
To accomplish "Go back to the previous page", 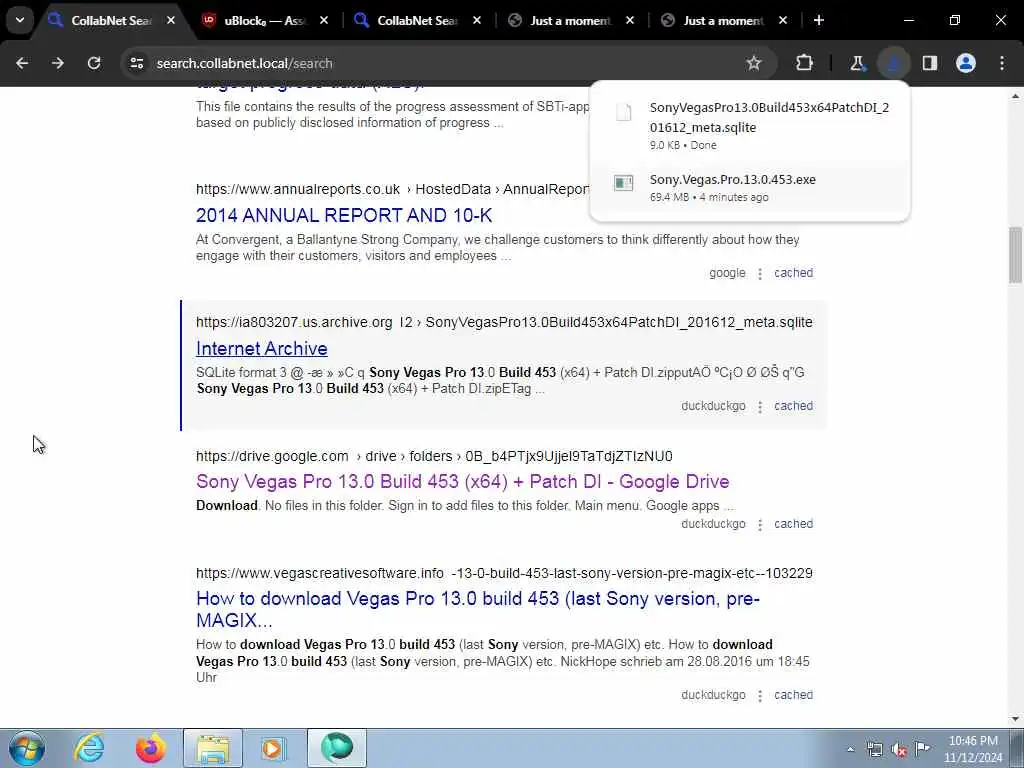I will point(22,63).
